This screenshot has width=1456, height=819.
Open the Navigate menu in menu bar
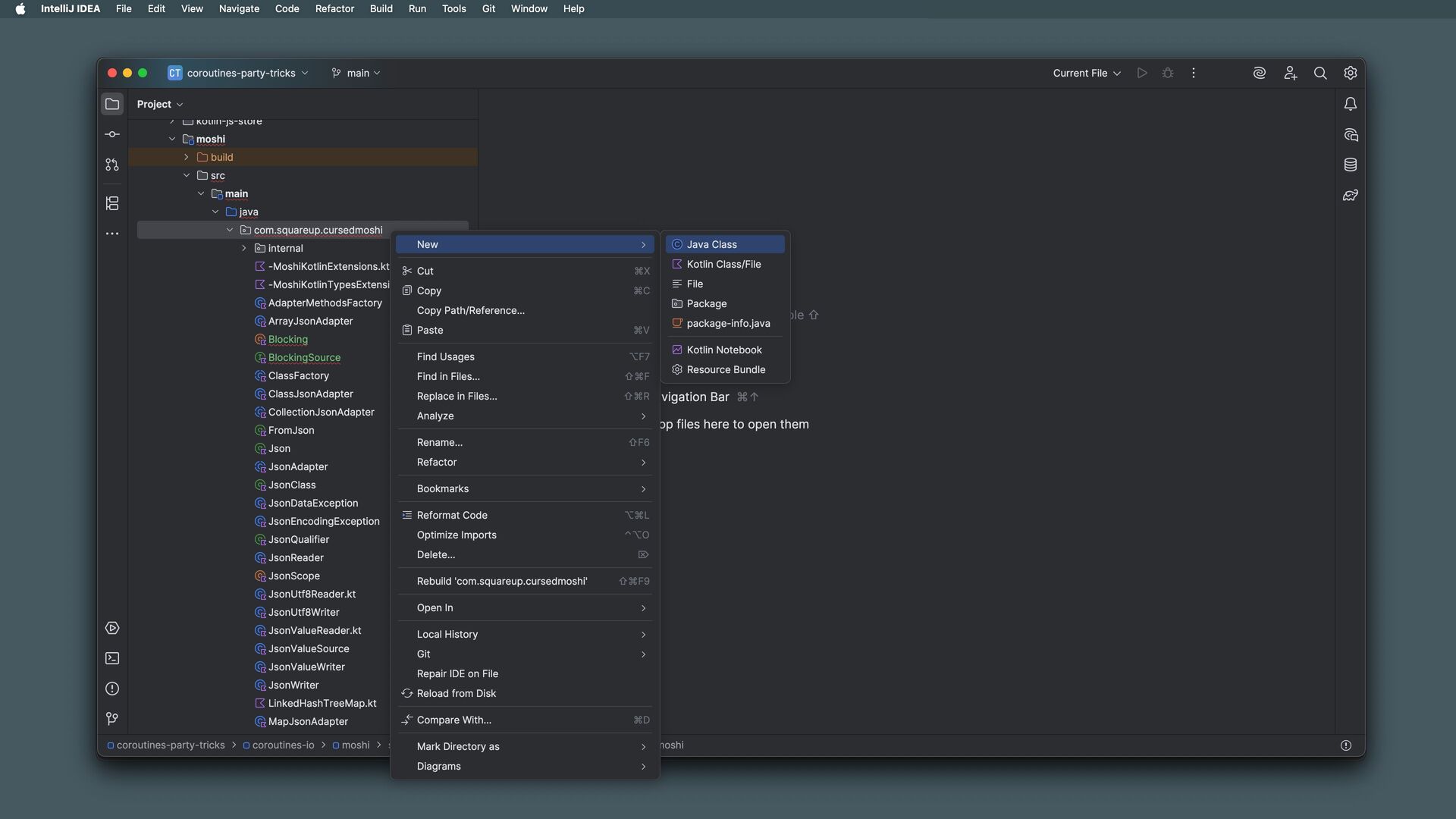(x=239, y=9)
